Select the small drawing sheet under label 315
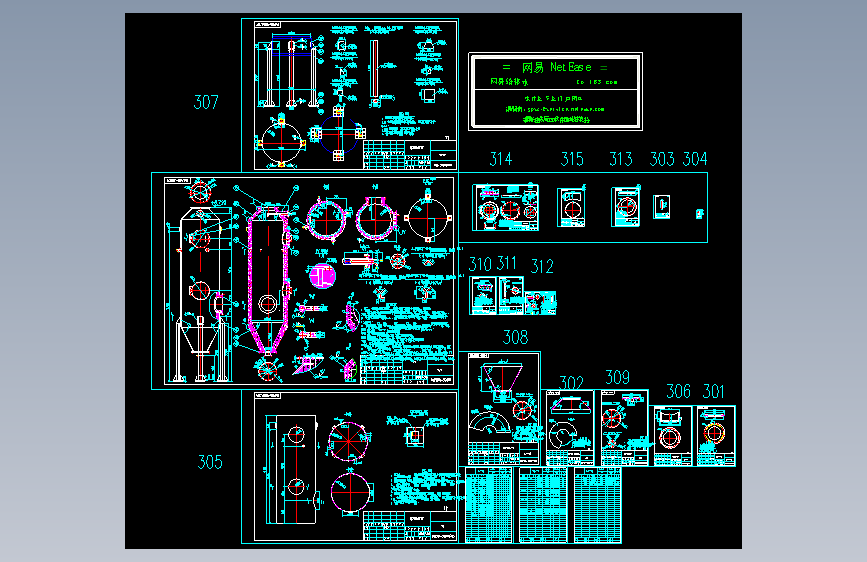 (571, 207)
